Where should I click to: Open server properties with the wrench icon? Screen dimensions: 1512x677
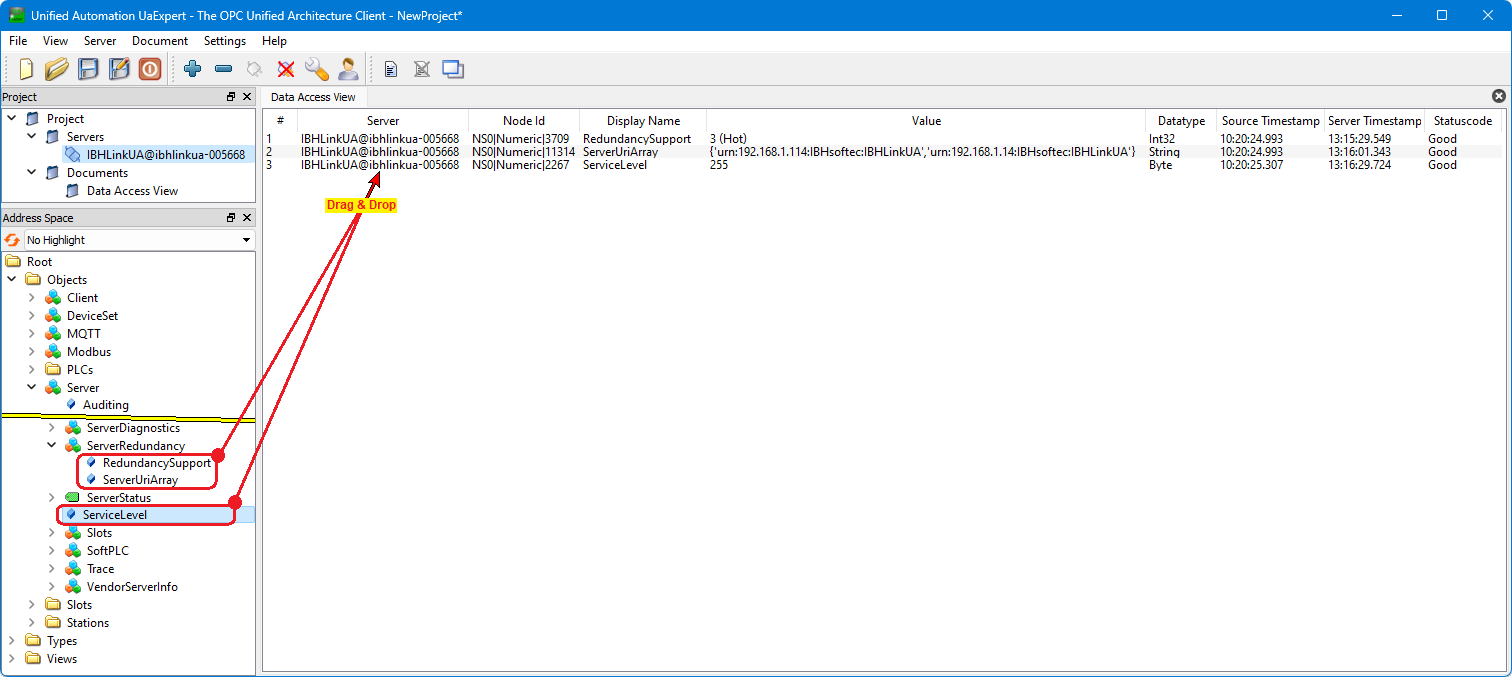tap(317, 69)
